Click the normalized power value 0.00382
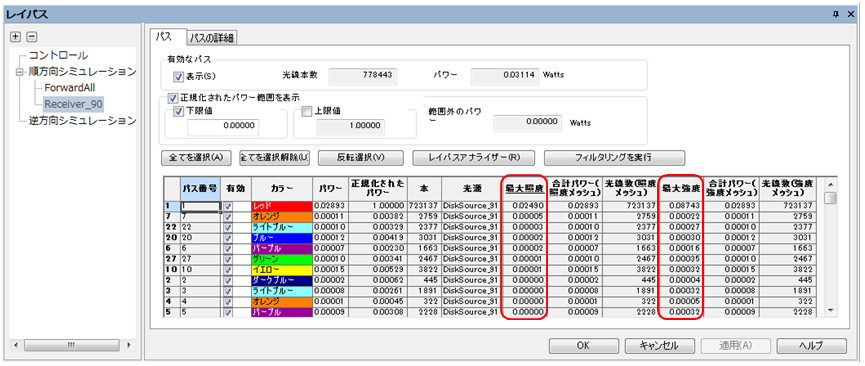This screenshot has height=366, width=865. [x=378, y=216]
